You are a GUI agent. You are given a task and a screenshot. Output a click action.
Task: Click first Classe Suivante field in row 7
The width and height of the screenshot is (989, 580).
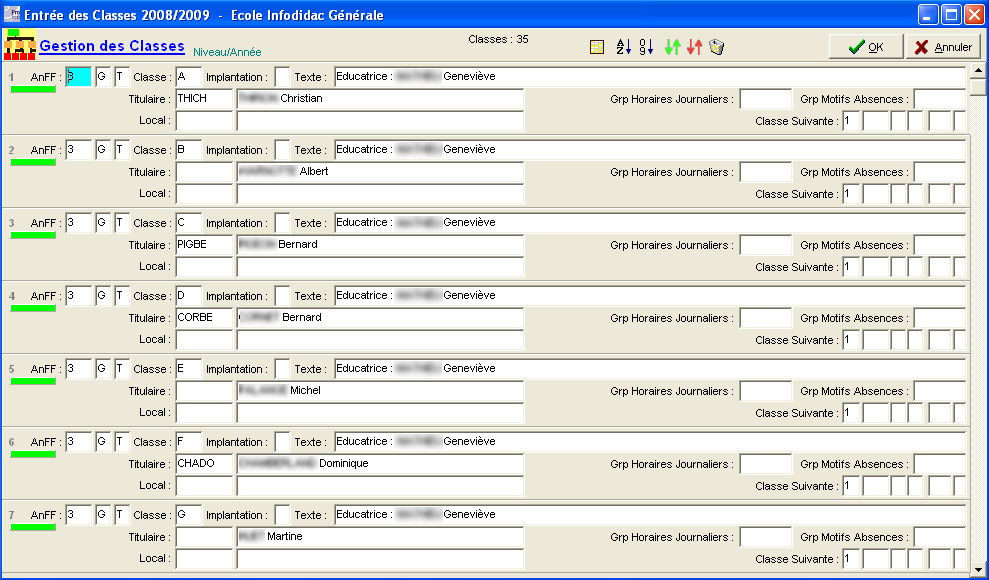(851, 559)
